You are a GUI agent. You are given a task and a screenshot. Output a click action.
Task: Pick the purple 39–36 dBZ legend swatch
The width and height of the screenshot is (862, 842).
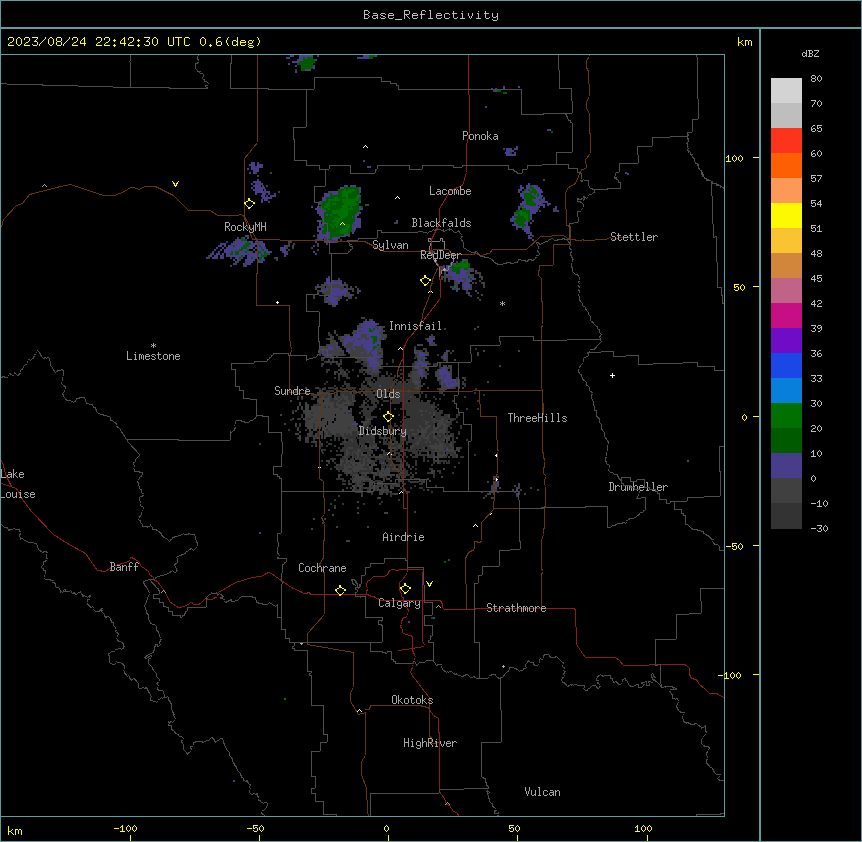[786, 341]
